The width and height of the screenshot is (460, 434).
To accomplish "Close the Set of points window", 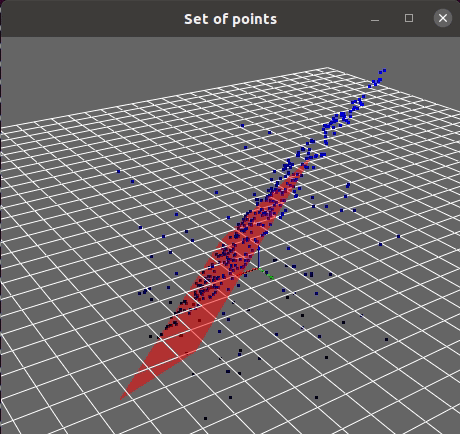I will pyautogui.click(x=443, y=18).
